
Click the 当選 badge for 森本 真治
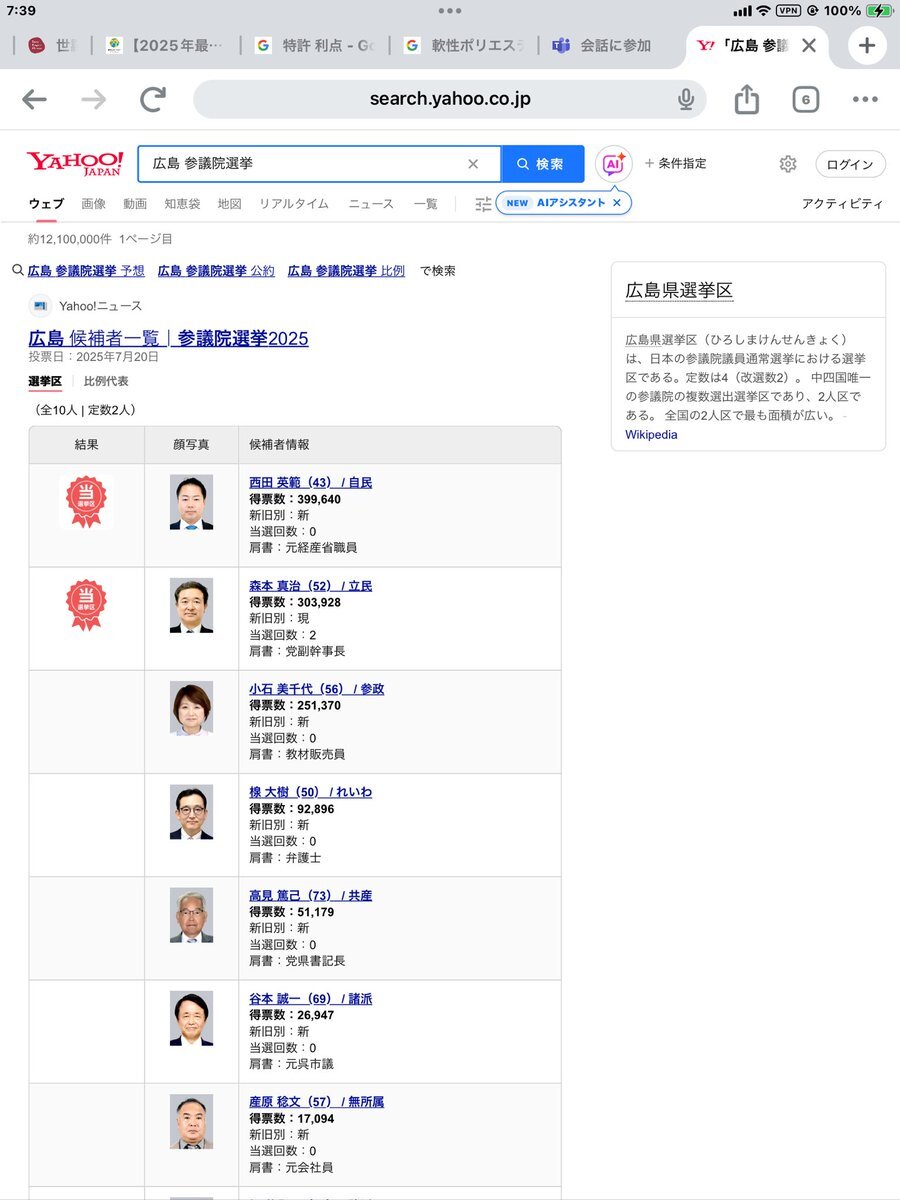(86, 605)
